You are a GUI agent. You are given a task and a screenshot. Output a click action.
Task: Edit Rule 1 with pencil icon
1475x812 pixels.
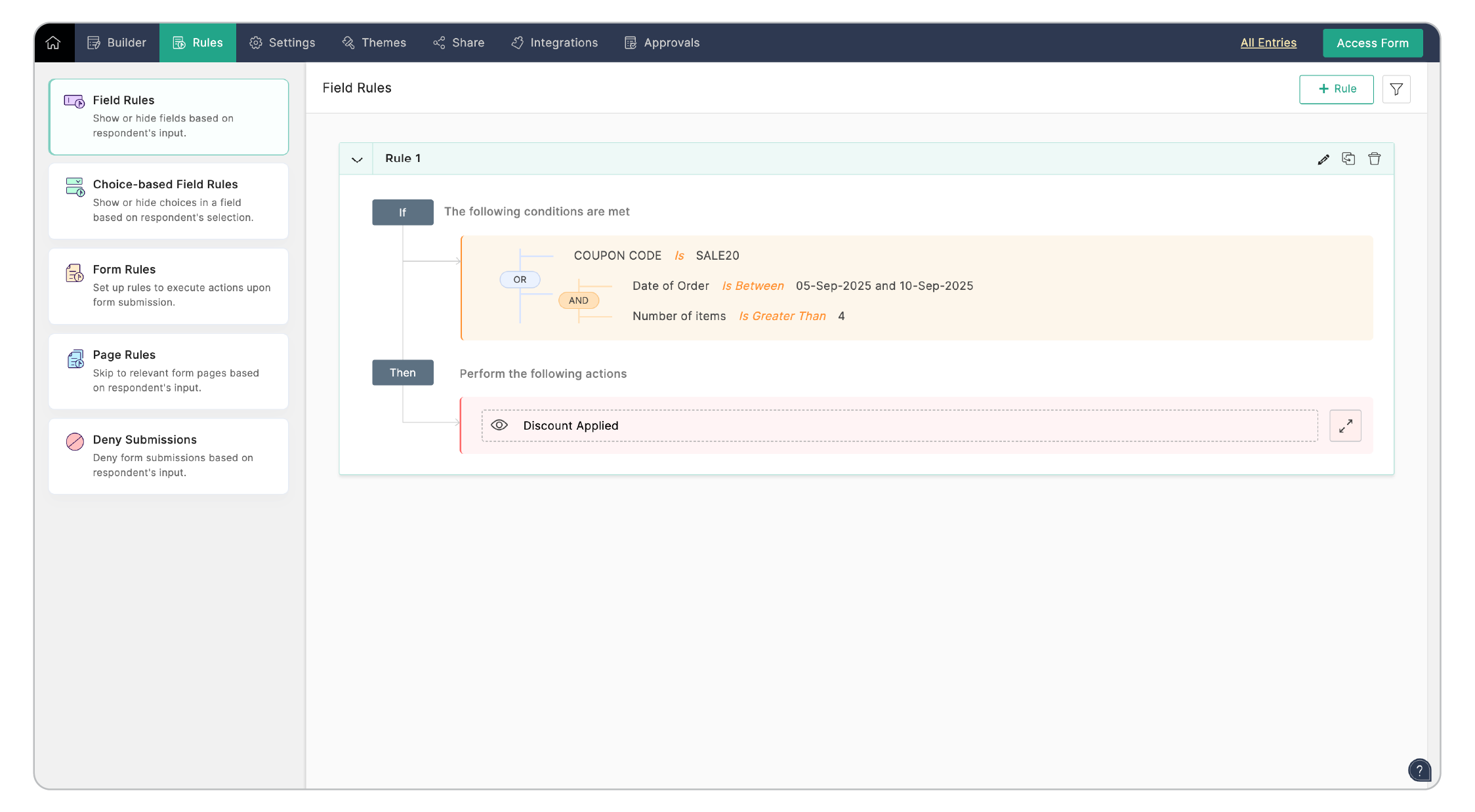click(1323, 159)
